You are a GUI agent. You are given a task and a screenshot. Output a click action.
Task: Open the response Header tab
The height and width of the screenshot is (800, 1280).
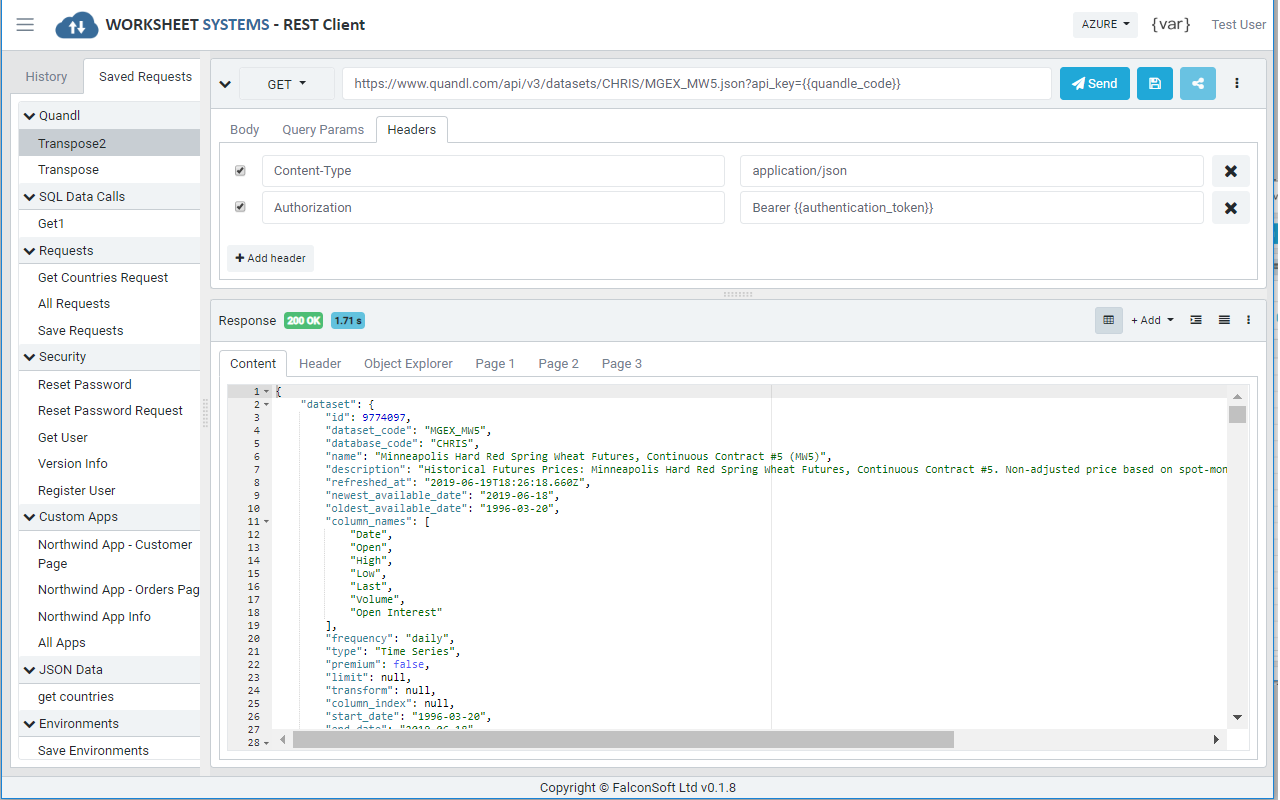point(320,363)
